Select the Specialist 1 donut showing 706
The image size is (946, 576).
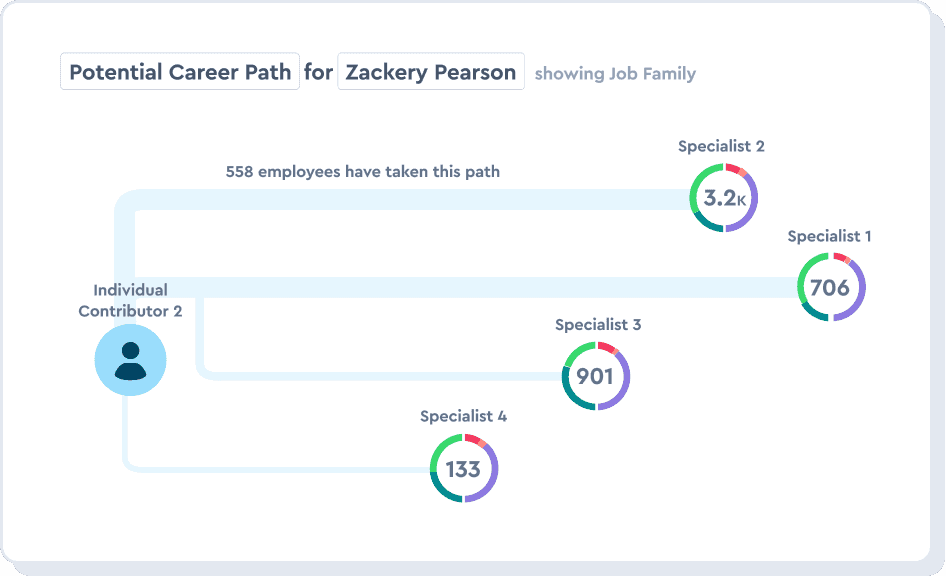[x=830, y=288]
